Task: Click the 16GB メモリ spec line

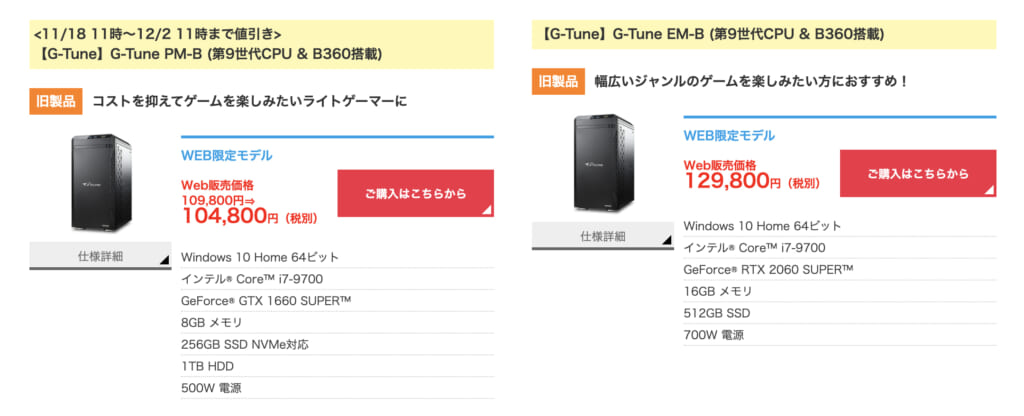Action: [718, 291]
